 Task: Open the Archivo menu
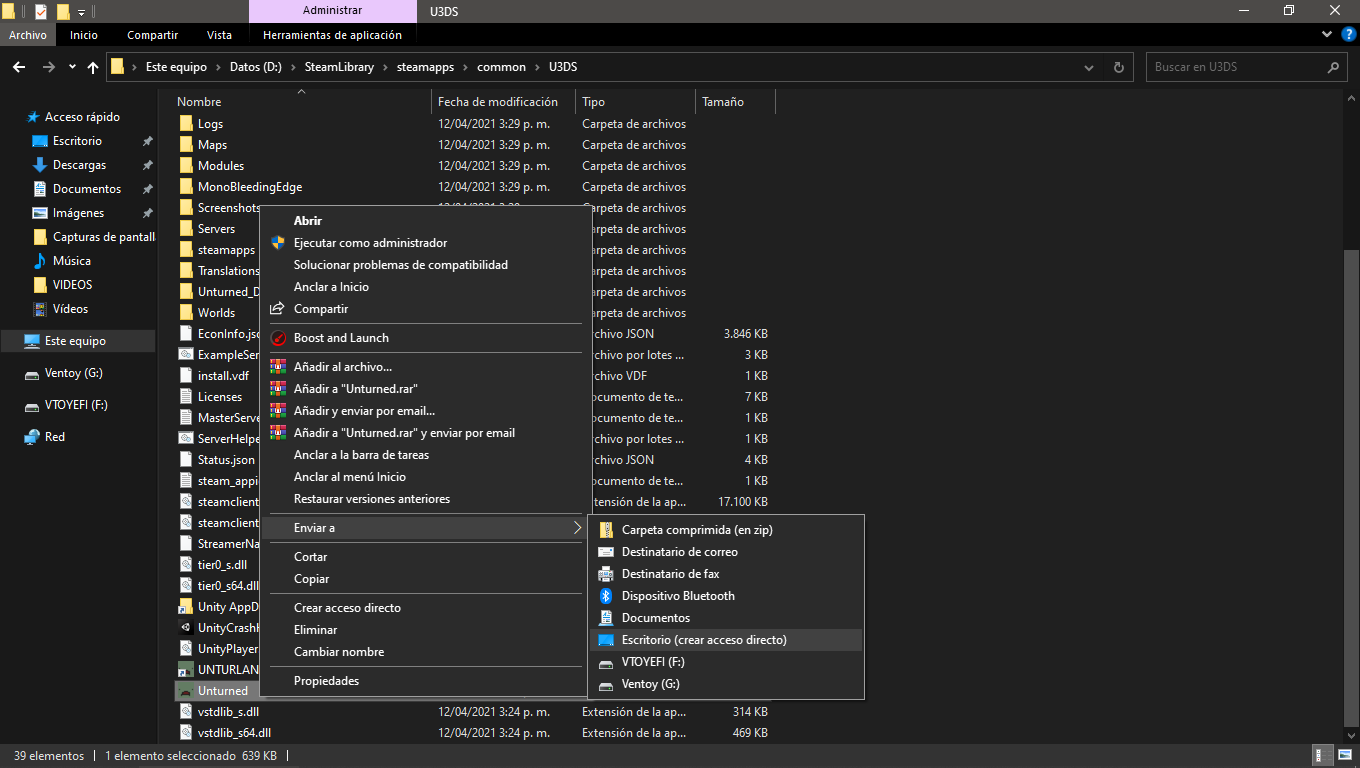point(28,35)
